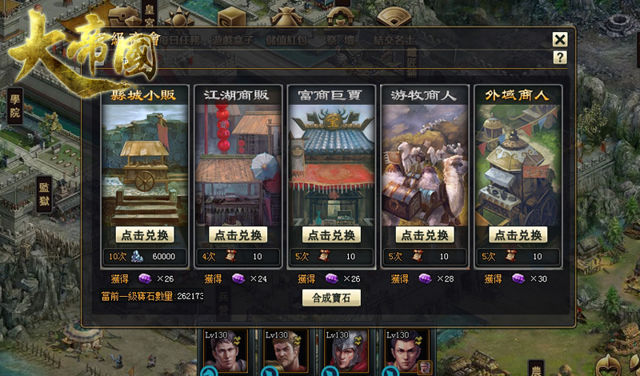Exchange with the 富商巨賈 merchant

(x=331, y=235)
